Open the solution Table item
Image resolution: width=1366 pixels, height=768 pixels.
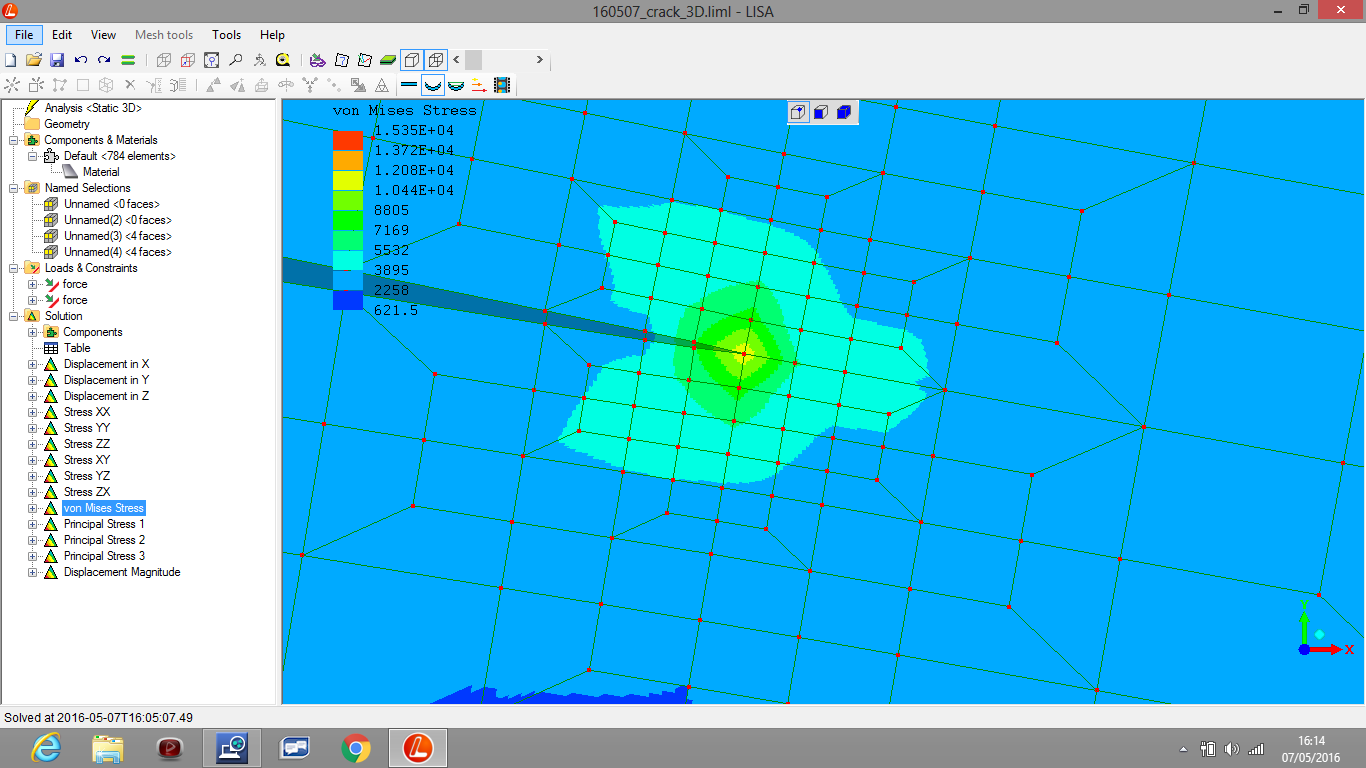[77, 348]
